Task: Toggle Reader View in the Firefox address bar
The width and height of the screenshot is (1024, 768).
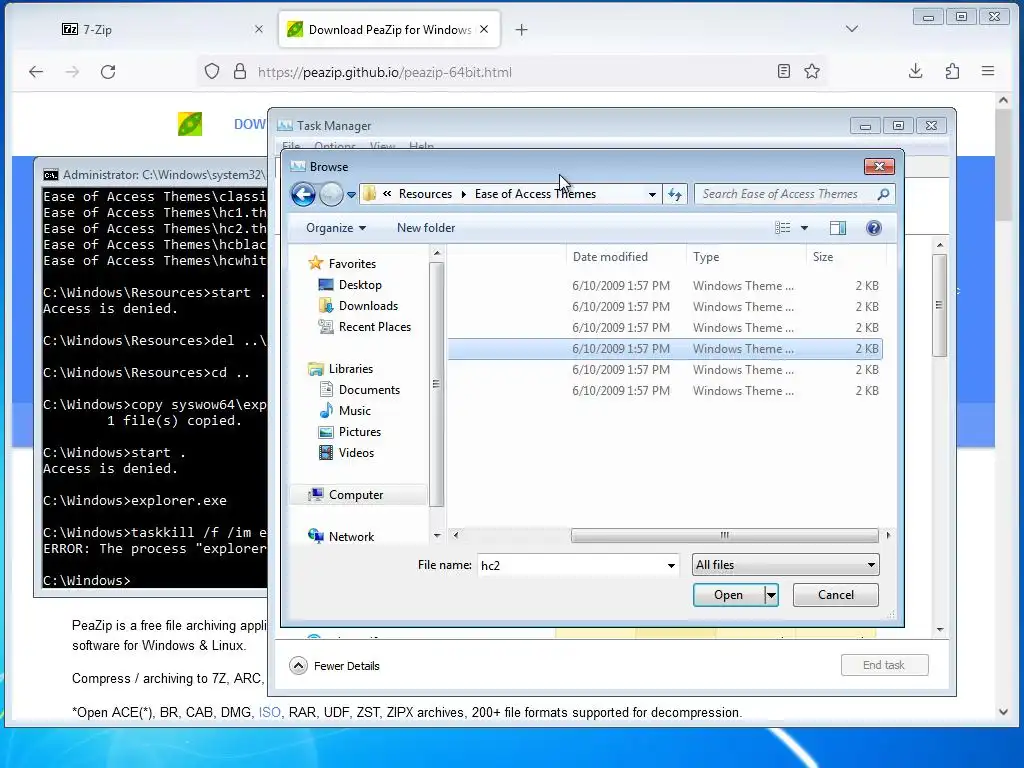Action: (x=784, y=72)
